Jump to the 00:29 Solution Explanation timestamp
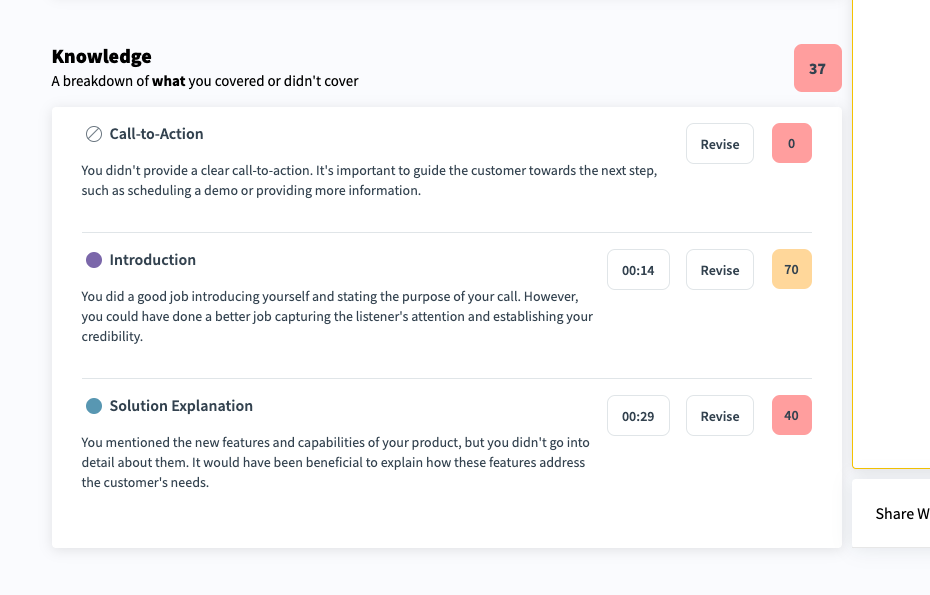This screenshot has width=930, height=595. [638, 416]
